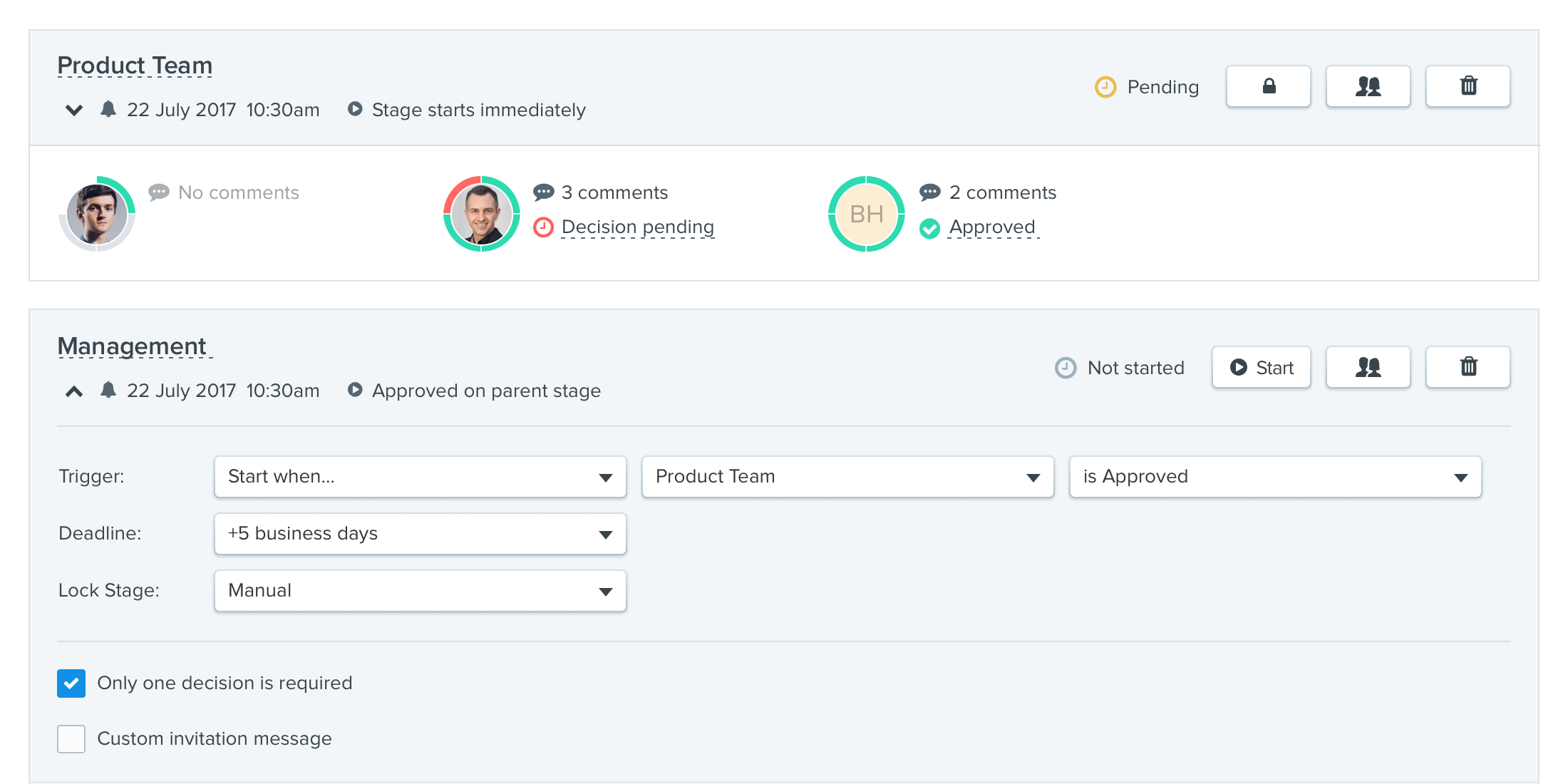Open reviewers icon for Management stage
The image size is (1568, 784).
tap(1368, 367)
